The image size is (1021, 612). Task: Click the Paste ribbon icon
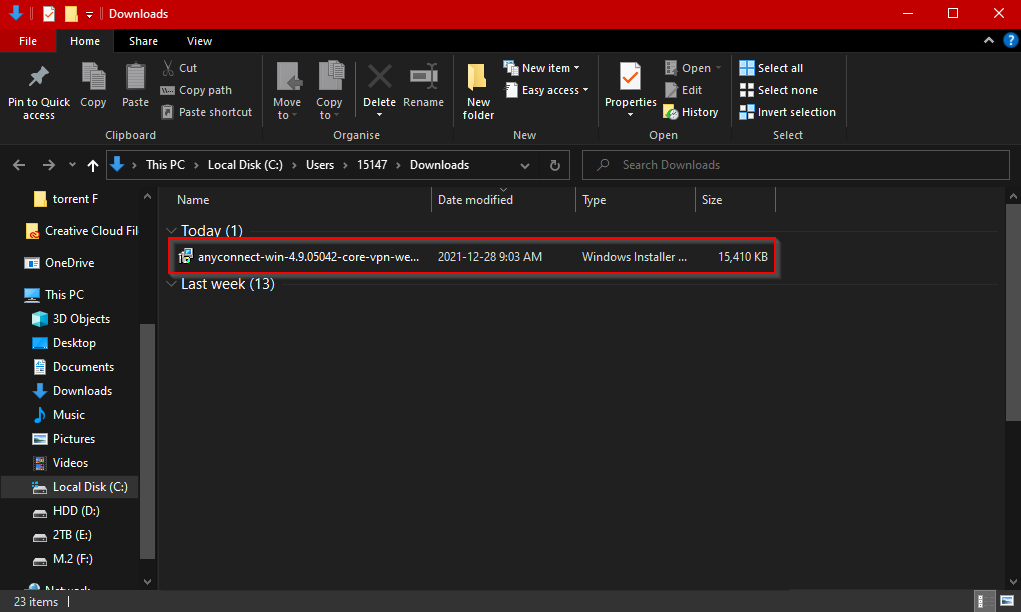(135, 77)
